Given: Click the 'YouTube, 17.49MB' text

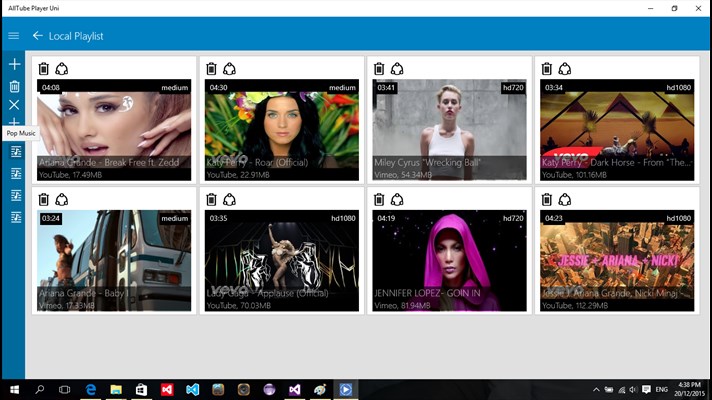Looking at the screenshot, I should coord(70,175).
